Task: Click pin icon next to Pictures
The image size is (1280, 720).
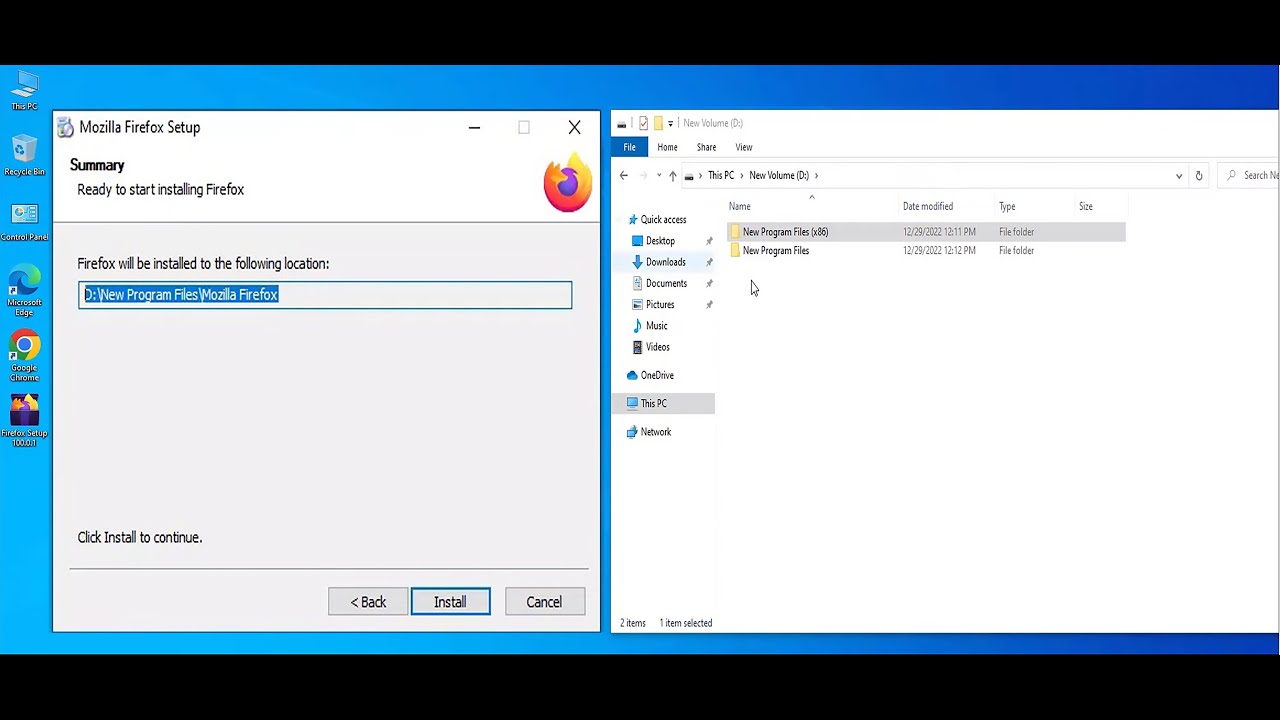Action: tap(709, 304)
